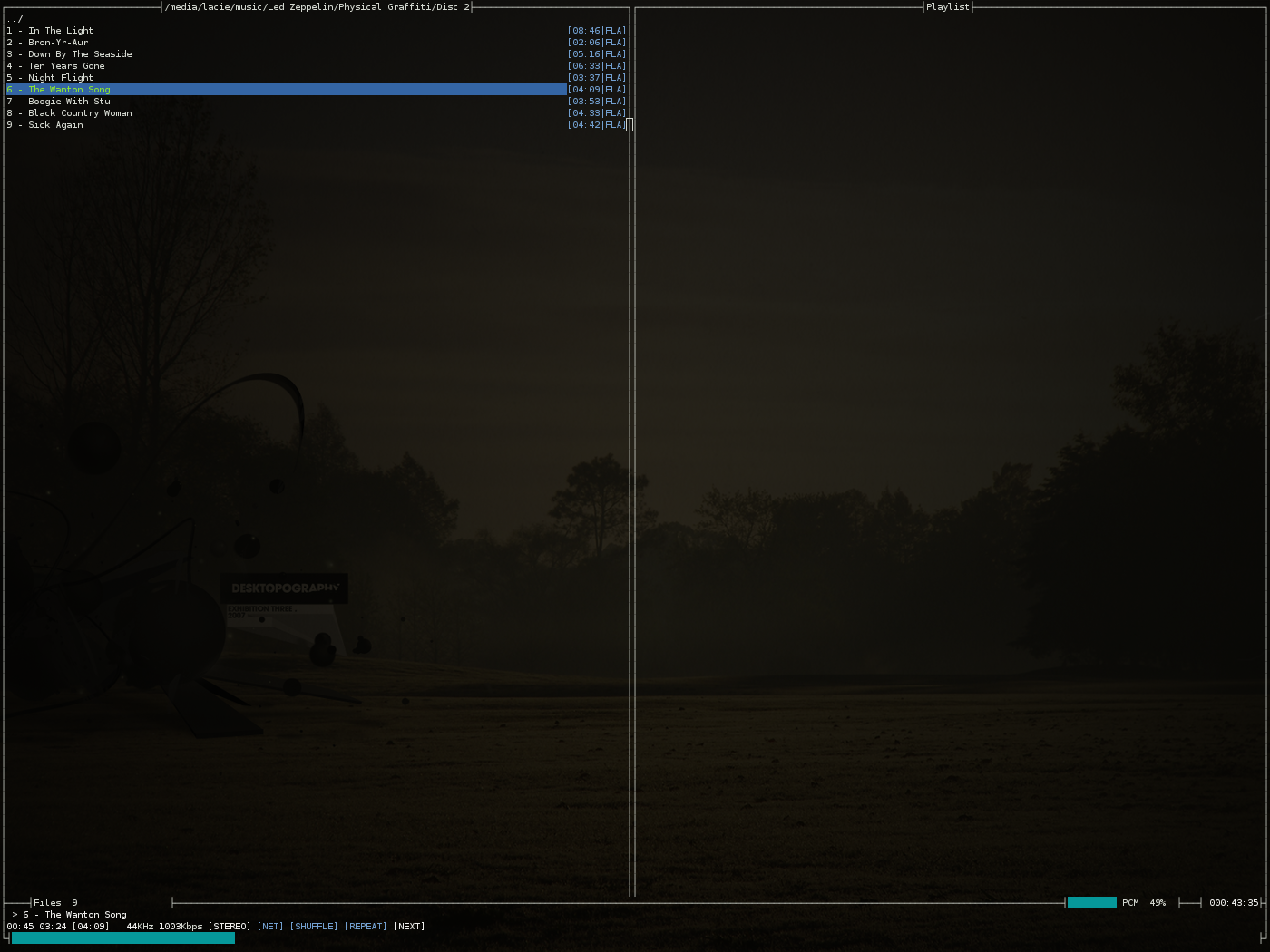
Task: Click the 44KHz sample rate display
Action: [140, 927]
